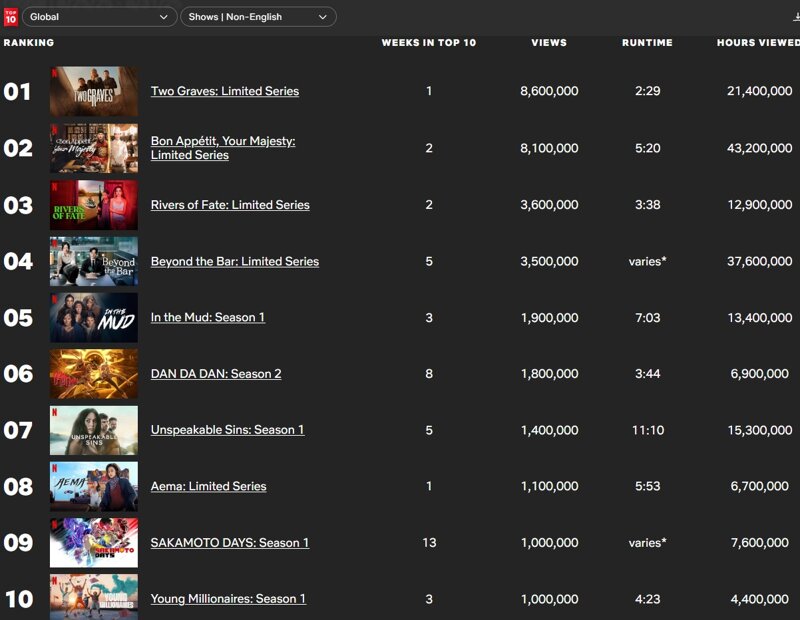Click the 1,400,000 views value
The width and height of the screenshot is (800, 620).
tap(549, 430)
